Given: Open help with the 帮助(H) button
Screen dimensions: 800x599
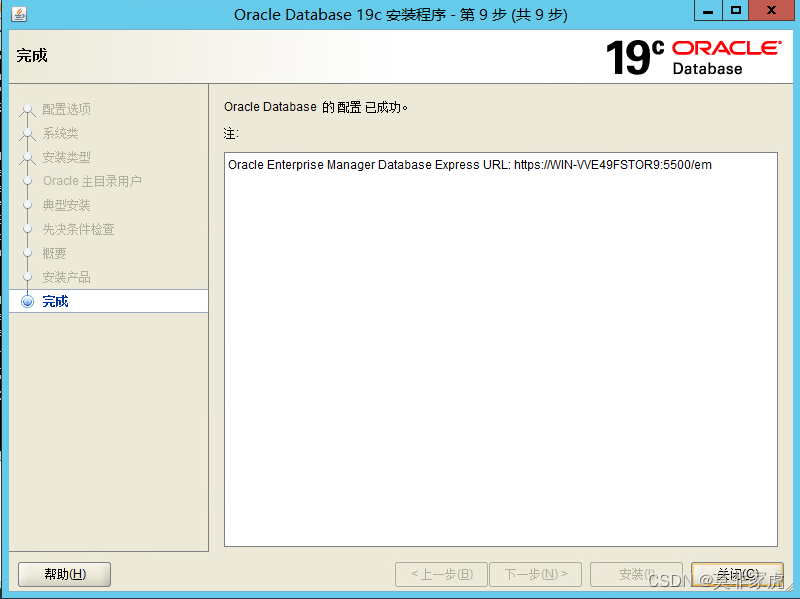Looking at the screenshot, I should (x=64, y=575).
